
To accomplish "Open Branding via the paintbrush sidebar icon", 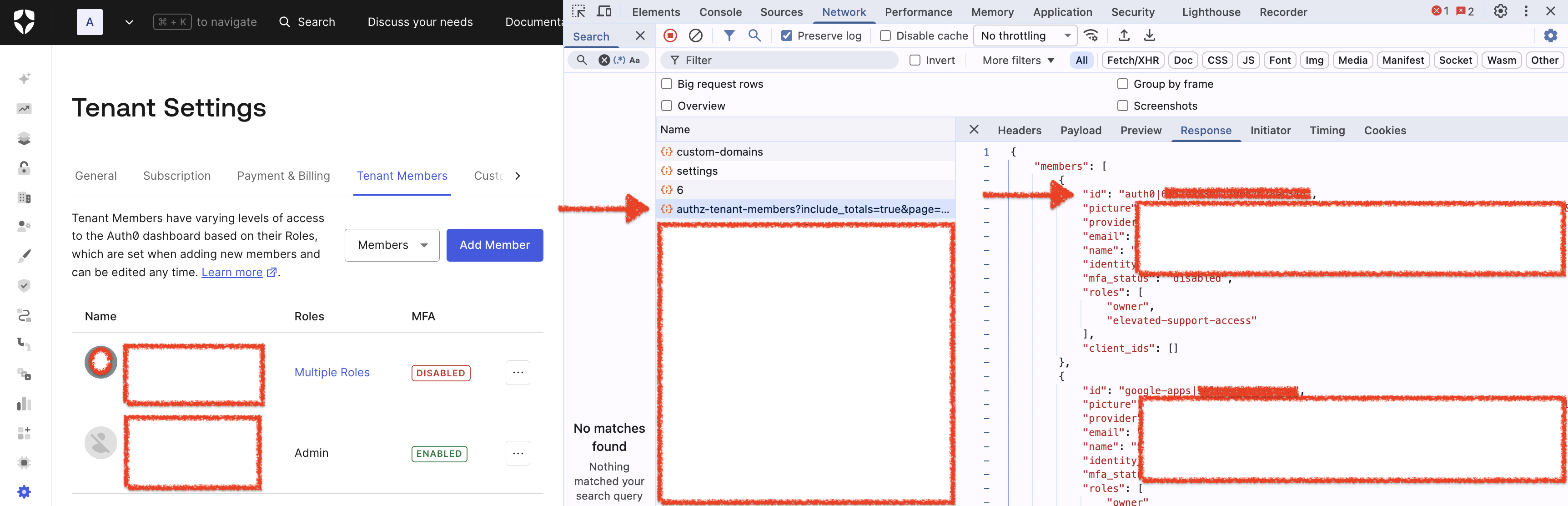I will click(x=25, y=256).
